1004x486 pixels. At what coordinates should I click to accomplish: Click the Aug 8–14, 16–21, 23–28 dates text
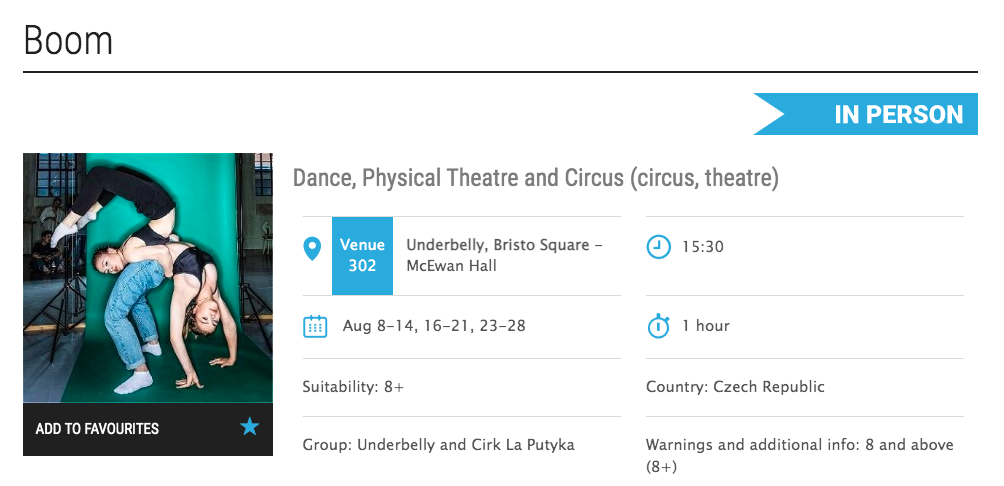click(x=433, y=326)
